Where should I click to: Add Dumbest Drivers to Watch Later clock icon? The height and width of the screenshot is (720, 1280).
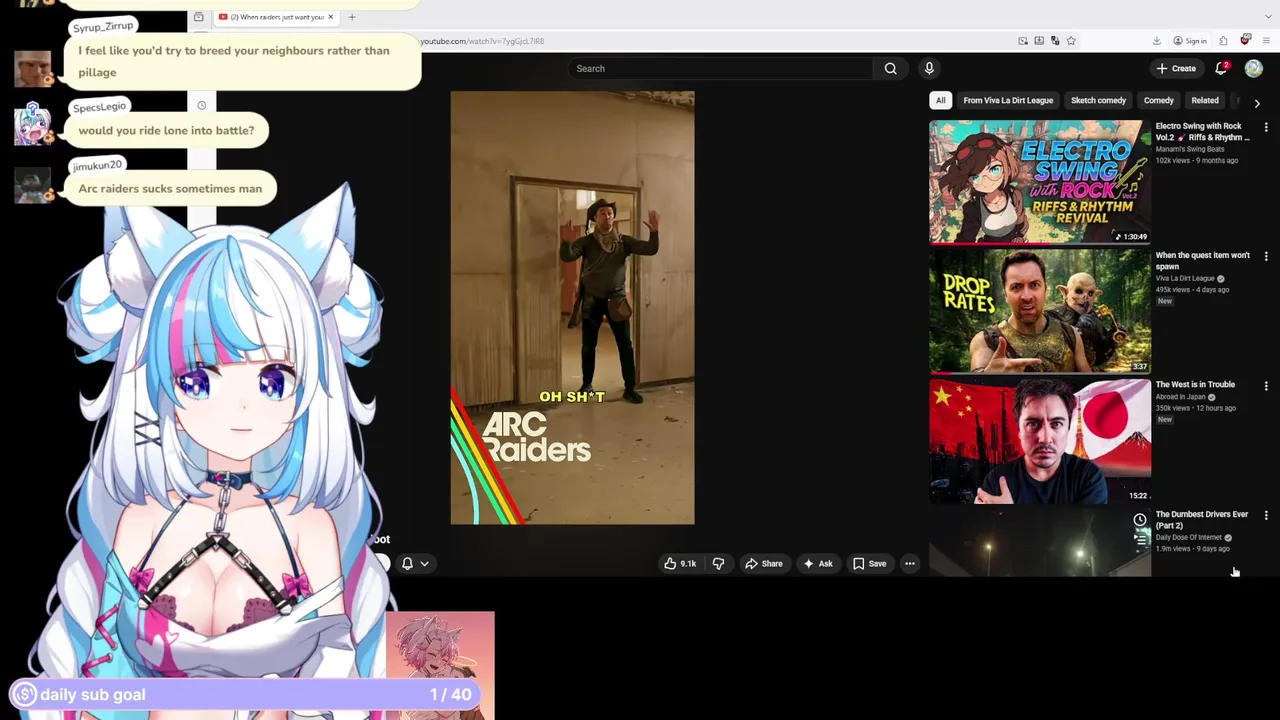1140,520
